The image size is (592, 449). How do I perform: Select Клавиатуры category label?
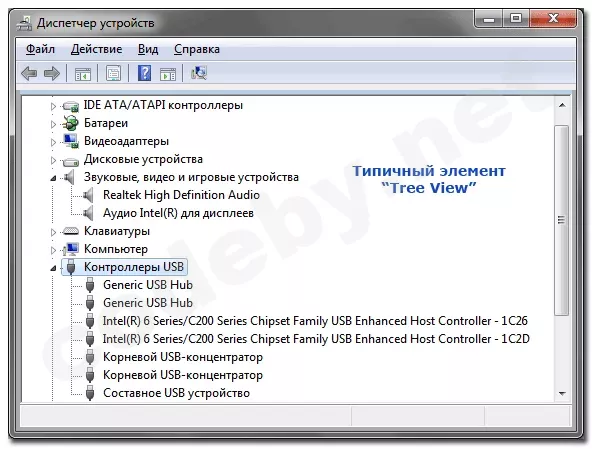pyautogui.click(x=117, y=231)
